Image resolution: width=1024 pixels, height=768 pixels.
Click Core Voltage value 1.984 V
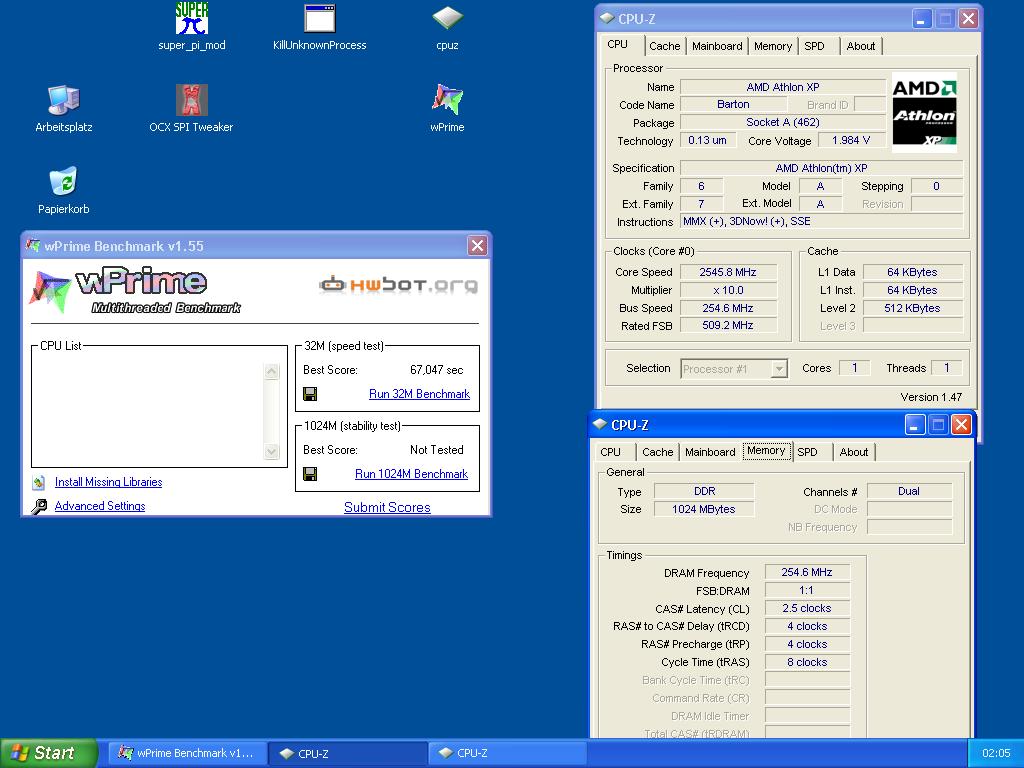850,140
